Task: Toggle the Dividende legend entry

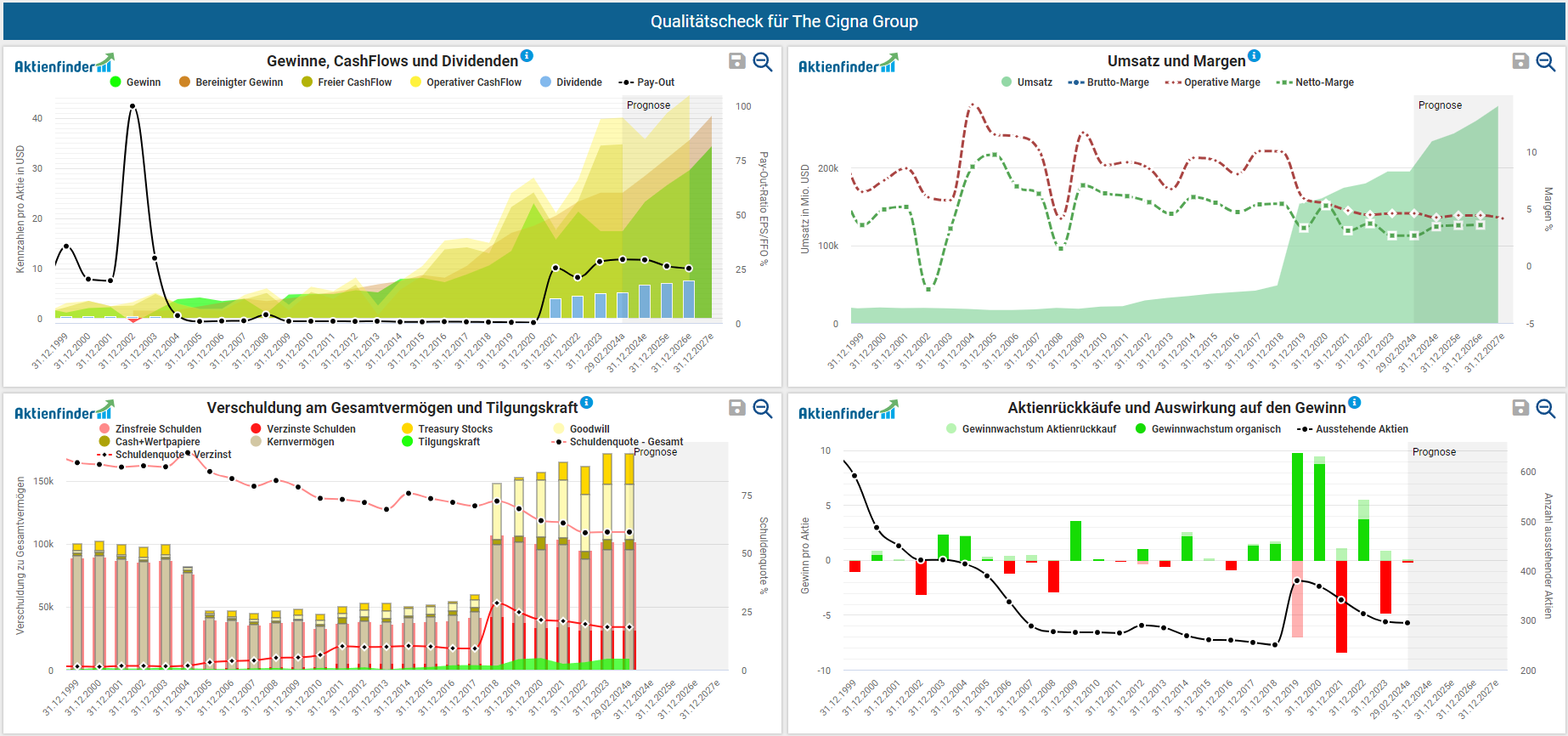Action: click(571, 82)
